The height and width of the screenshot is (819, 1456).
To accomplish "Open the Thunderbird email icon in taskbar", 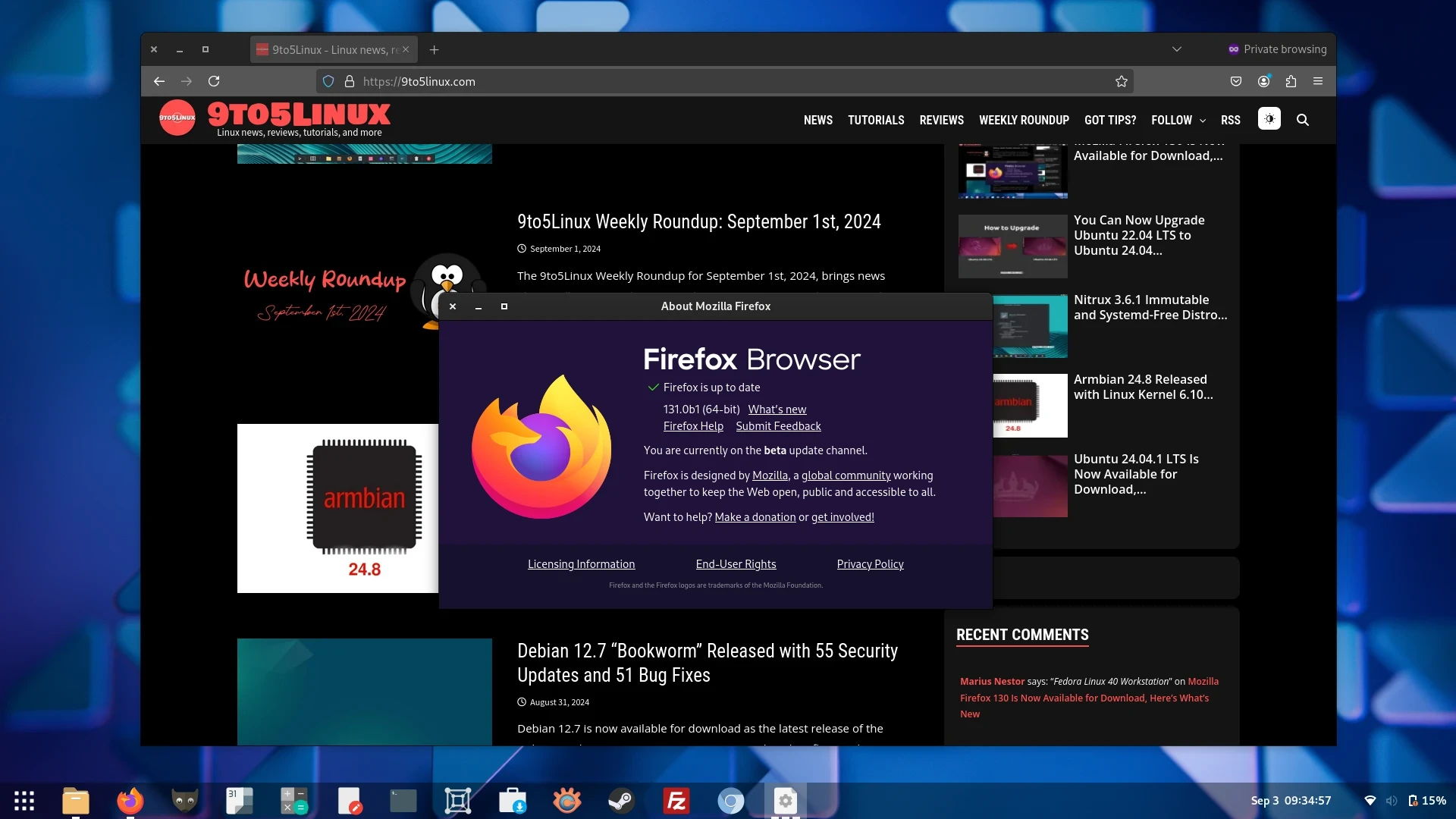I will 185,800.
